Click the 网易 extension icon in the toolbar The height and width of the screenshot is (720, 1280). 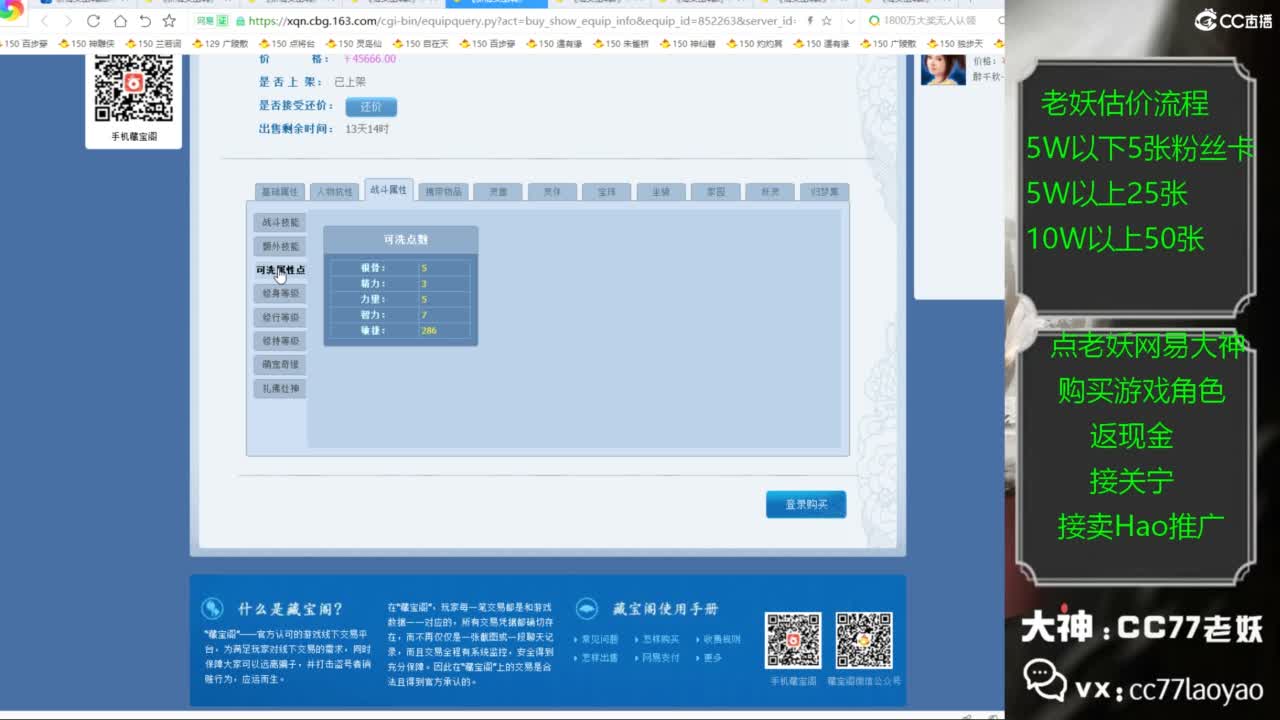point(205,20)
